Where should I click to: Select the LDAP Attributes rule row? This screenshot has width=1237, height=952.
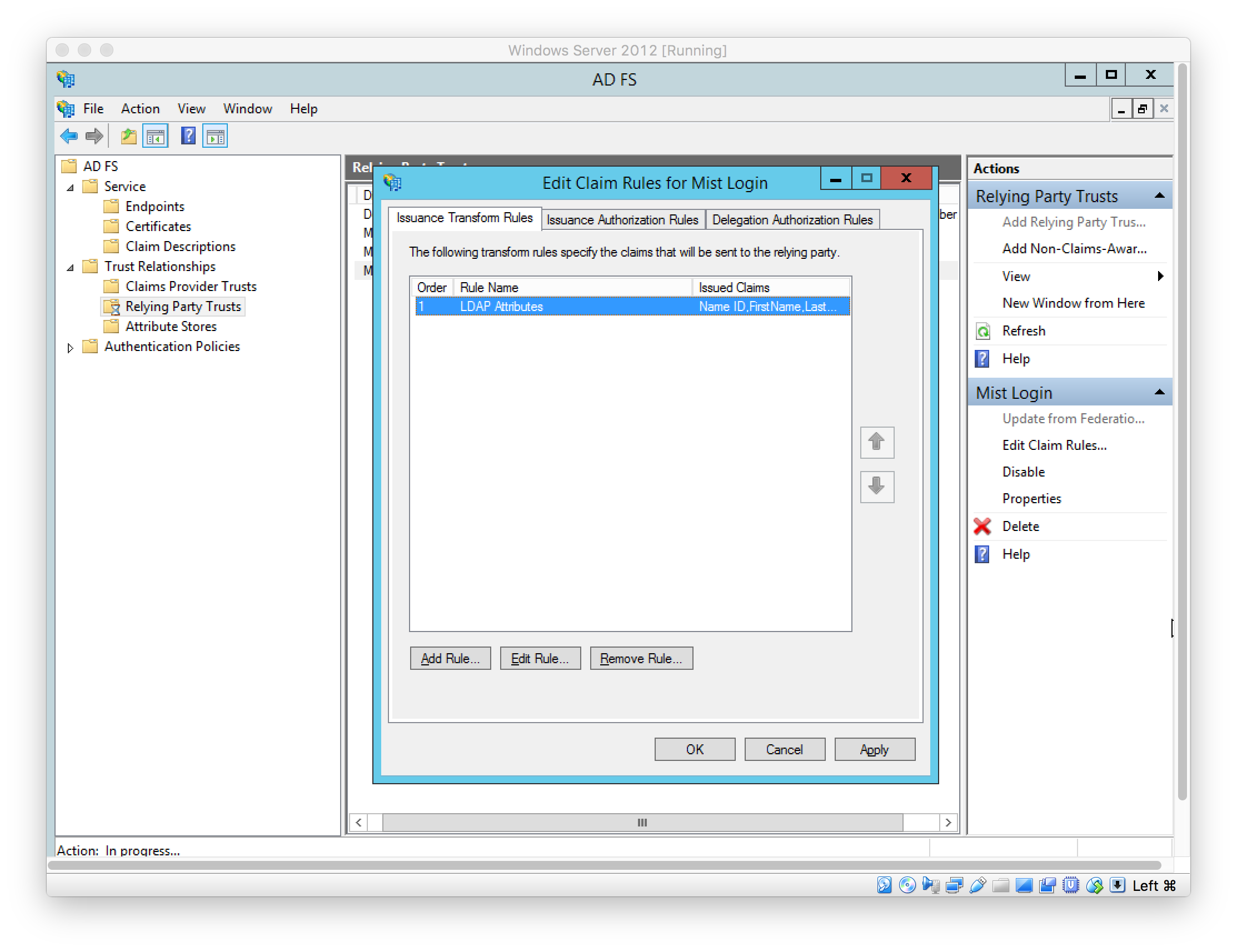(632, 306)
